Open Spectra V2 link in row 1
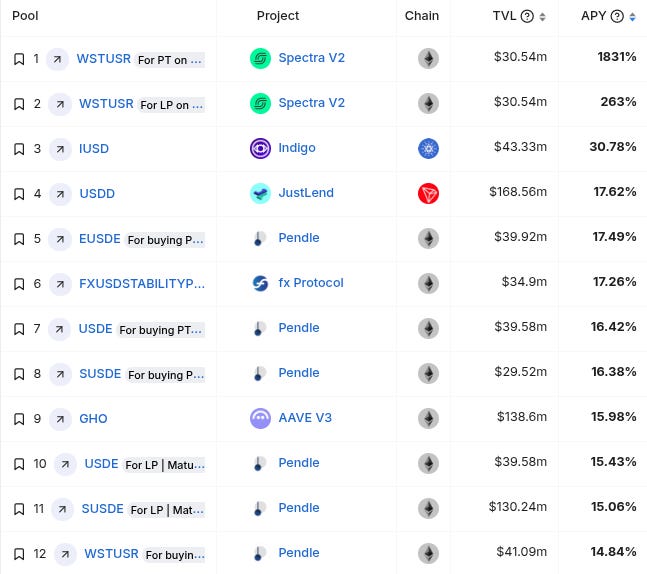Viewport: 647px width, 574px height. tap(312, 58)
